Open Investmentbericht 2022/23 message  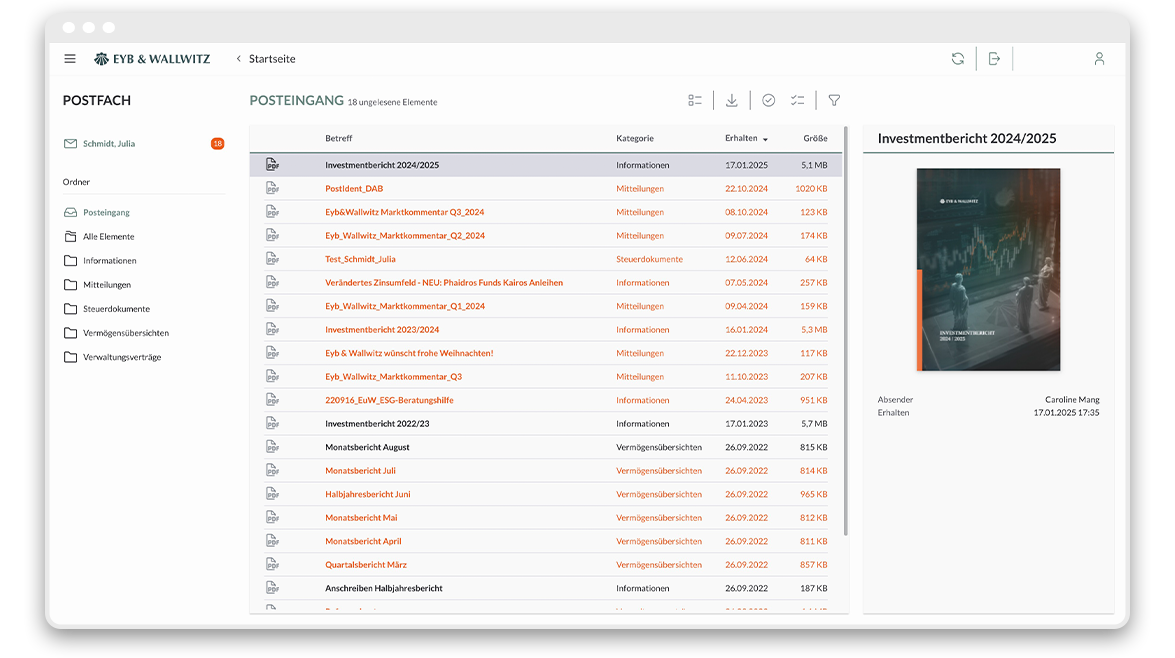(x=377, y=423)
